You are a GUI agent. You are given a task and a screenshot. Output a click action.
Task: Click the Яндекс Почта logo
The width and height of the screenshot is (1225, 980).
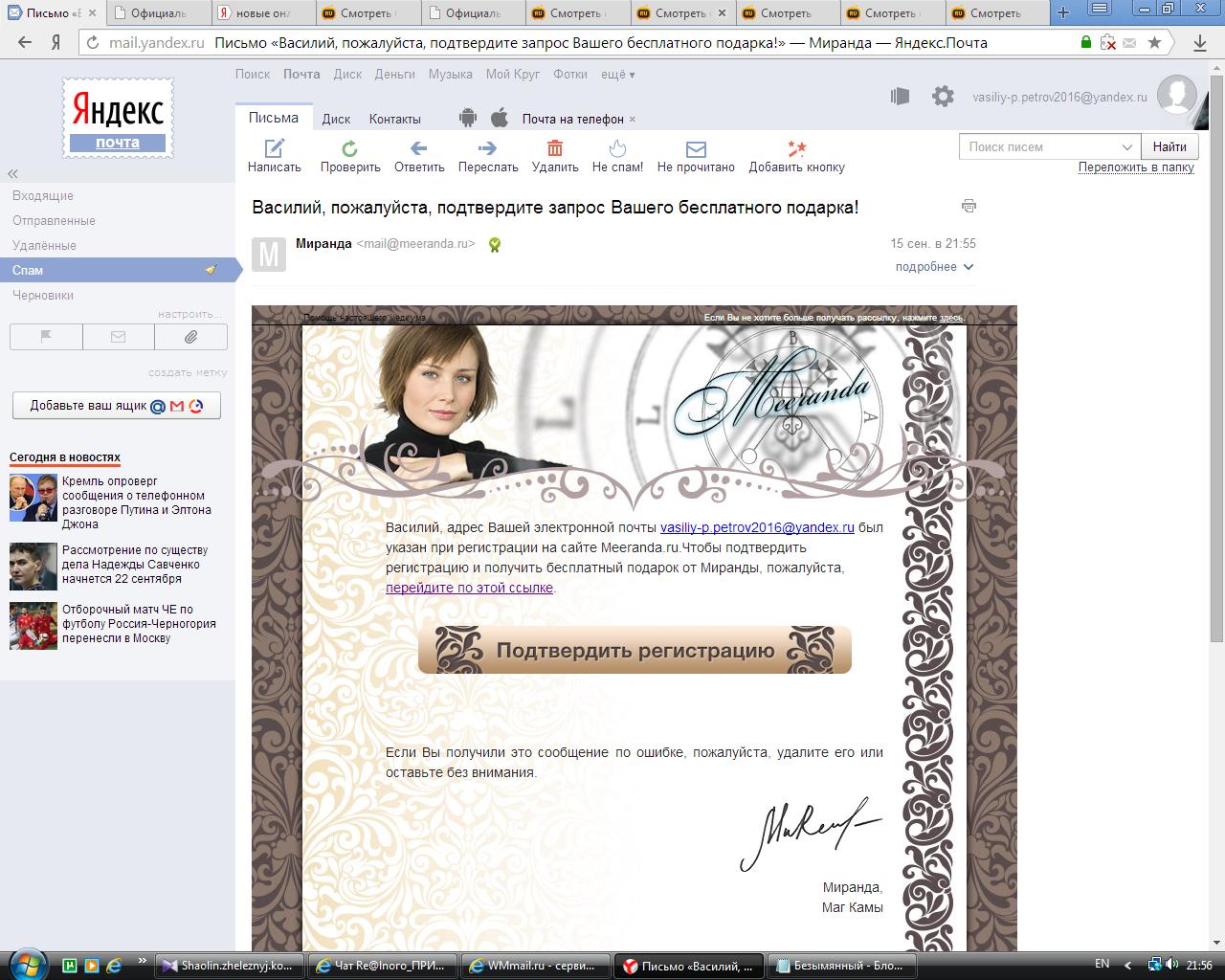(119, 117)
